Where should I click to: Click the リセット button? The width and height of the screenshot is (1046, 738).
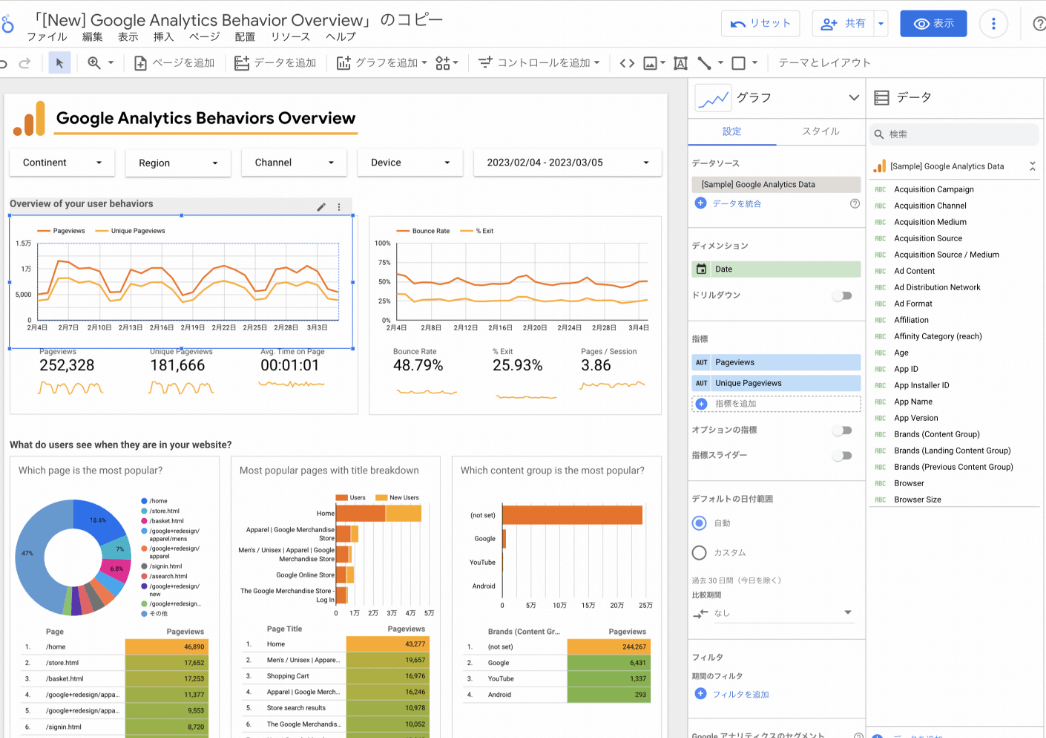(760, 24)
